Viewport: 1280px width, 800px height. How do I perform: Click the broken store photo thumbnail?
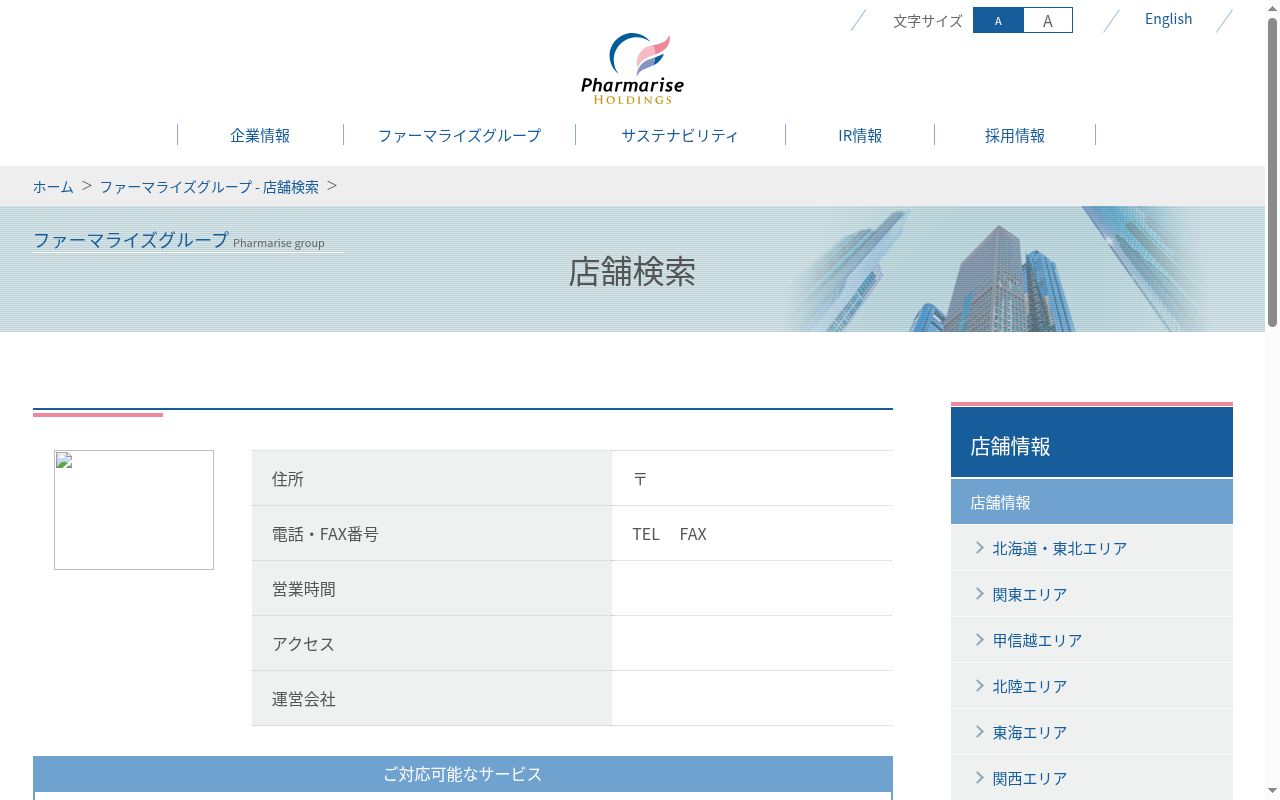tap(134, 510)
